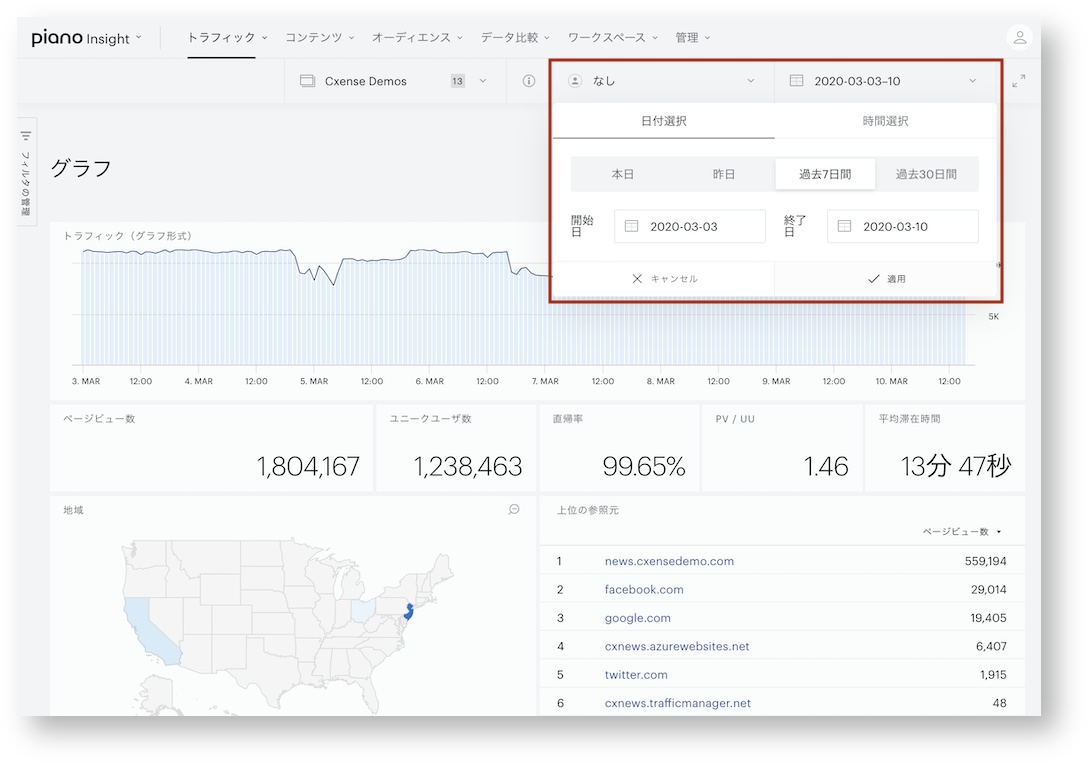Viewport: 1089px width, 764px height.
Task: Open the news.cxensedemo.com referrer link
Action: point(669,561)
